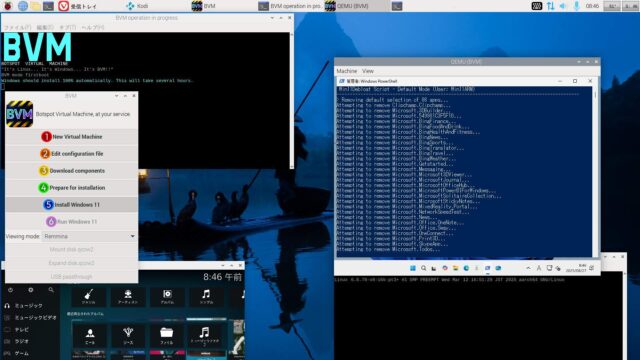The height and width of the screenshot is (360, 640).
Task: Click the date and time in VM taskbar
Action: (576, 268)
